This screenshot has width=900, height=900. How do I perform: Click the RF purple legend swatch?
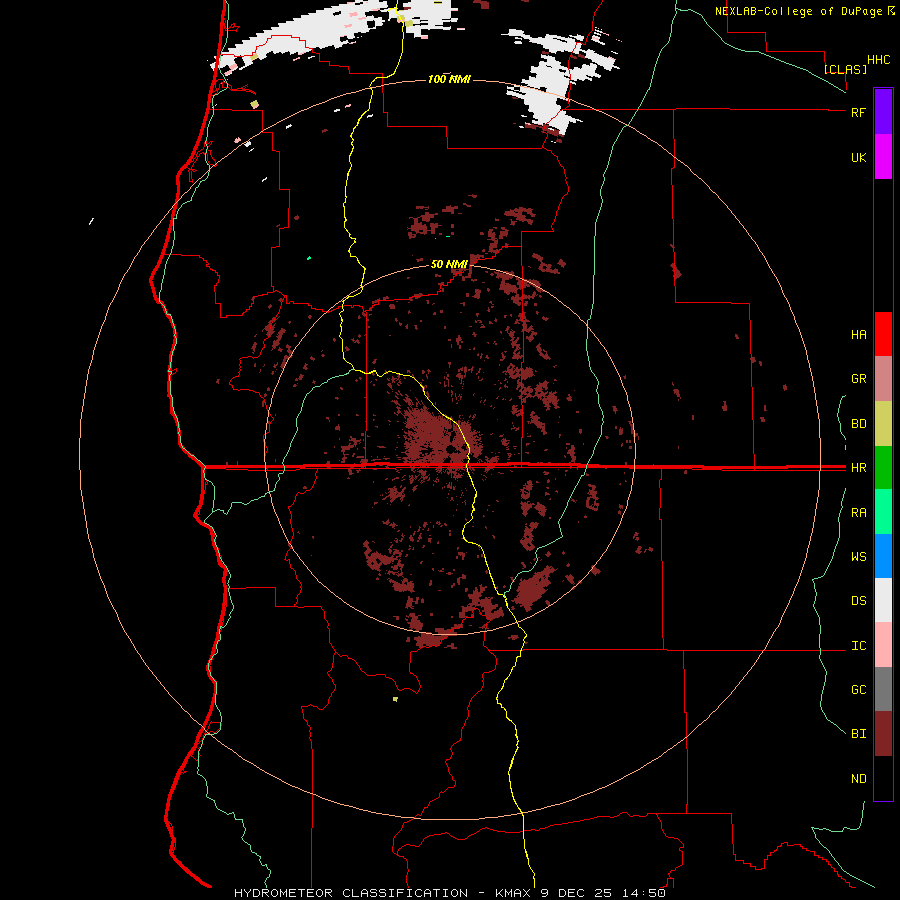[x=883, y=112]
